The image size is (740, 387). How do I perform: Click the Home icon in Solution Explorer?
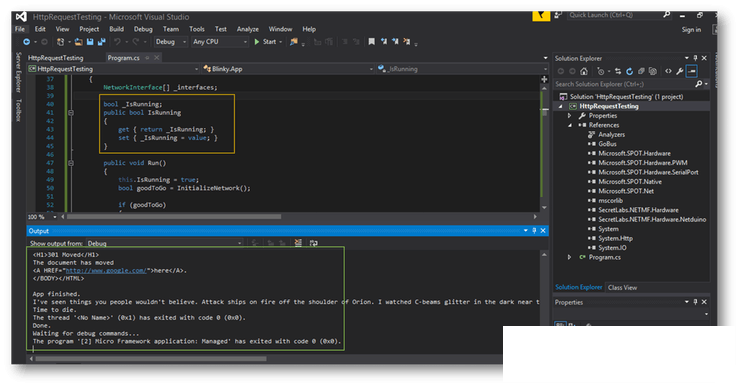(584, 71)
